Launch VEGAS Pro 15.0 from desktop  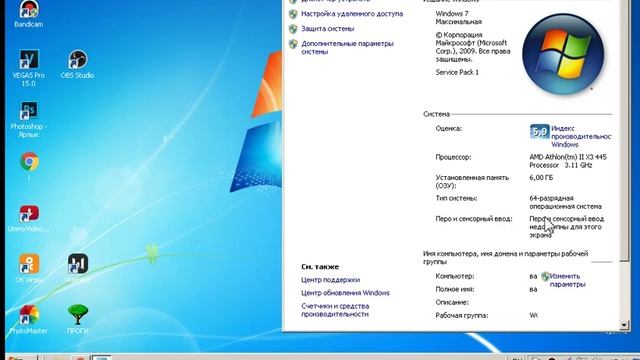coord(29,68)
